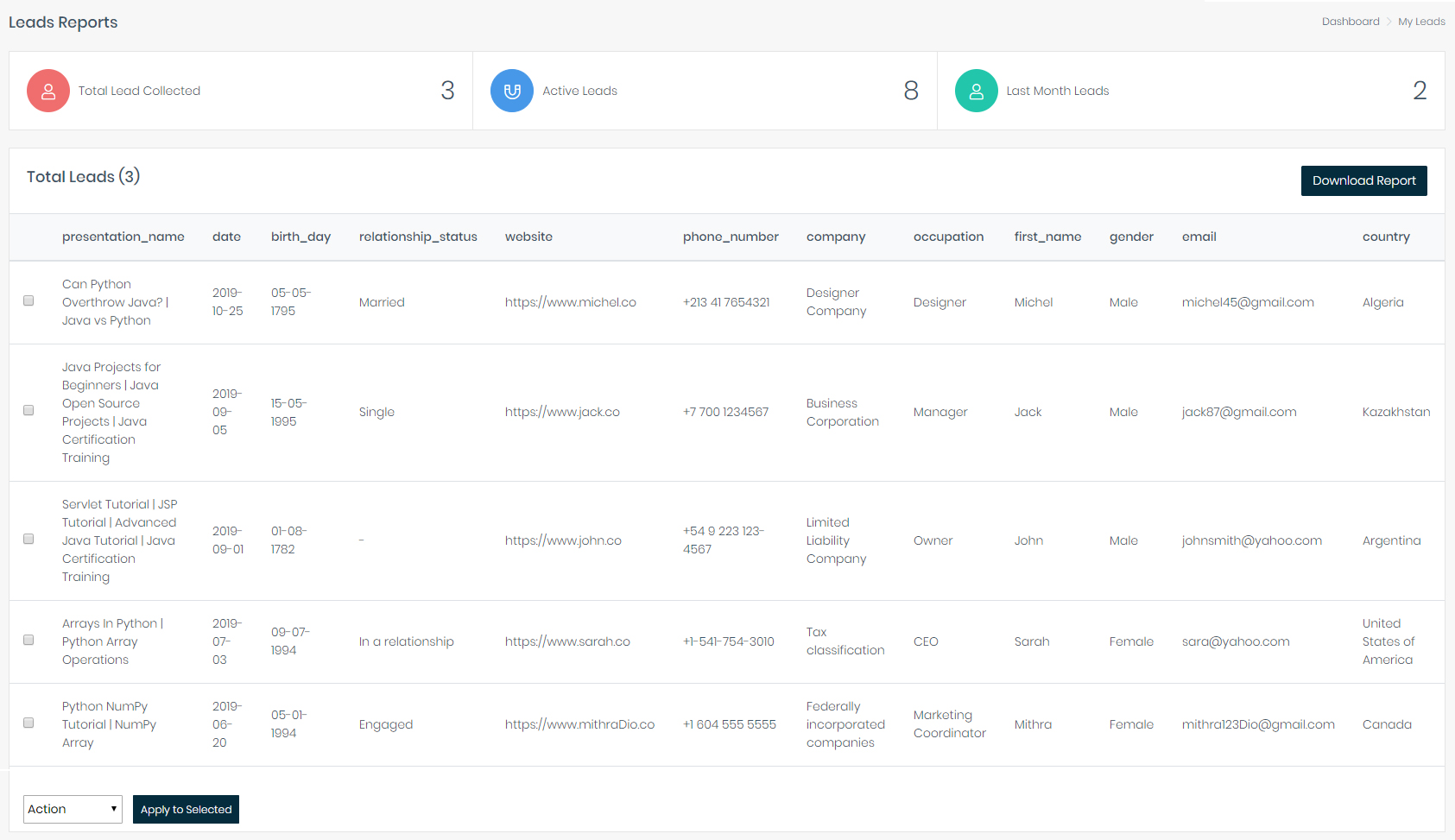
Task: Mark the checkbox beside Mithra's lead
Action: click(x=28, y=723)
